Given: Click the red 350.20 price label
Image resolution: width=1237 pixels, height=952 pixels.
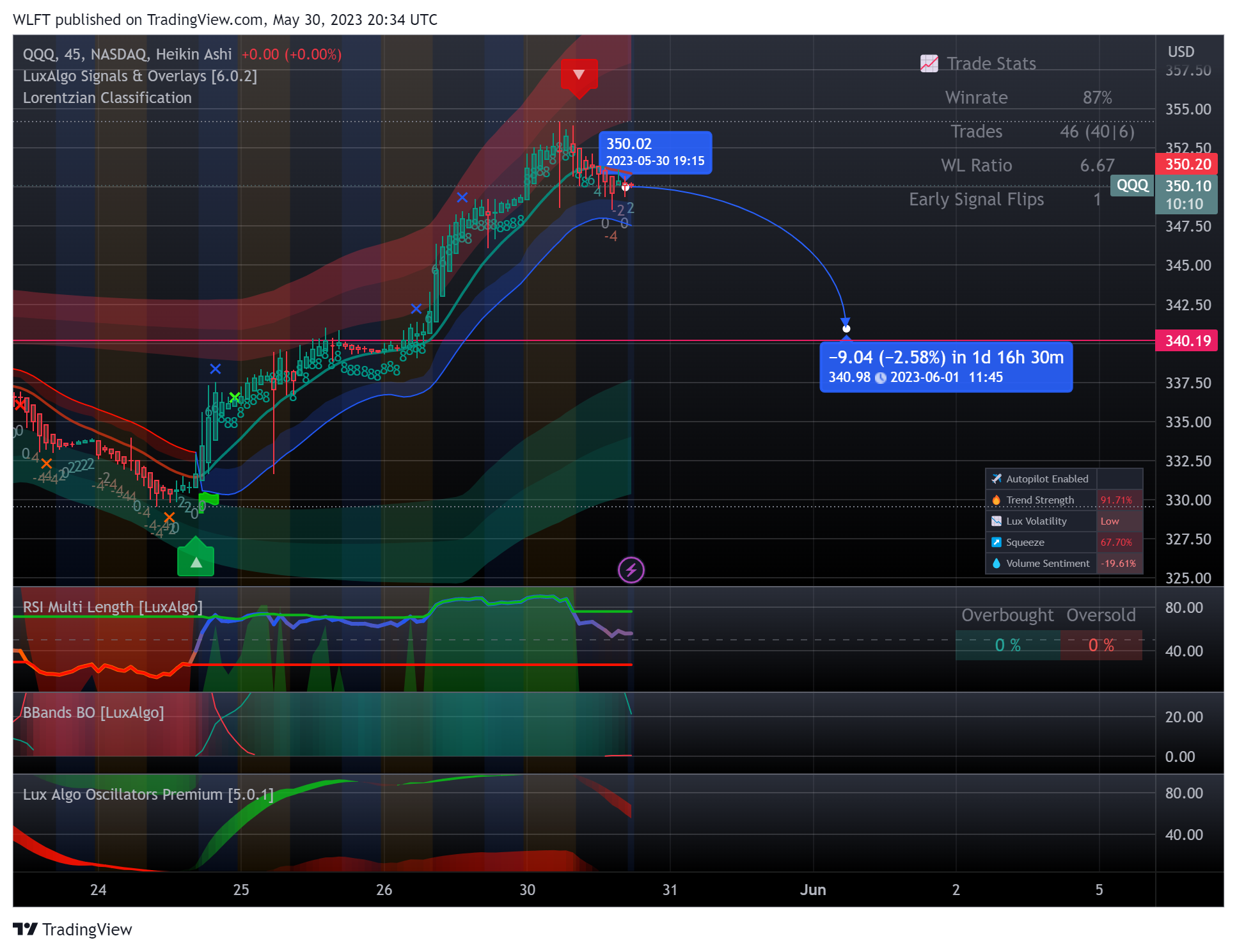Looking at the screenshot, I should [1186, 164].
